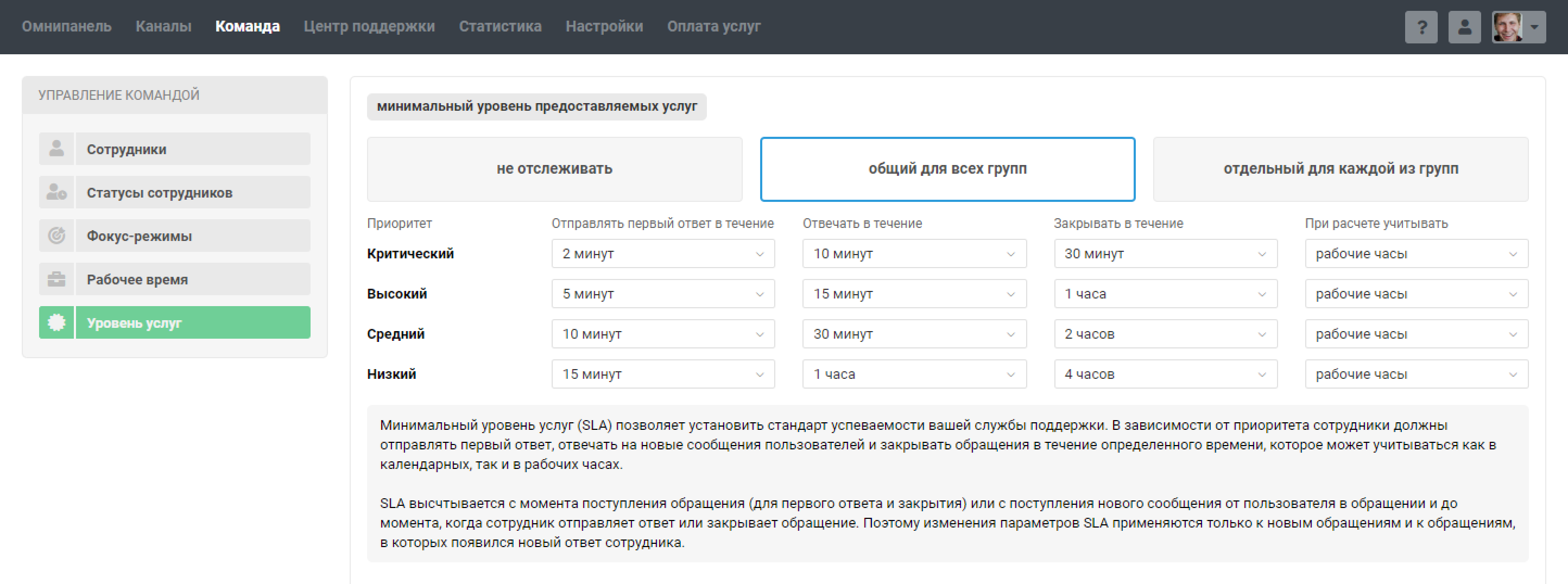Screen dimensions: 1568x584
Task: Expand Высокий close-within dropdown showing 1 часа
Action: tap(1165, 294)
